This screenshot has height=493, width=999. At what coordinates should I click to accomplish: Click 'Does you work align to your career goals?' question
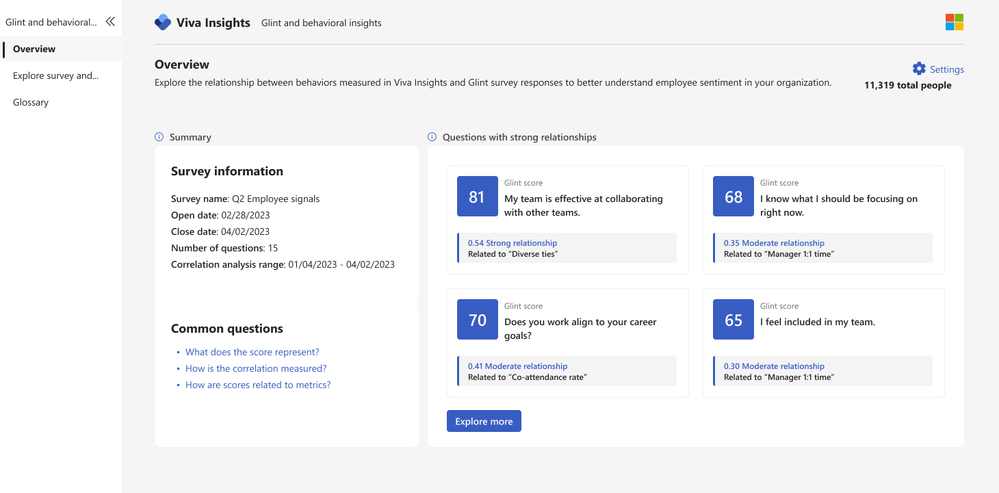[x=580, y=329]
